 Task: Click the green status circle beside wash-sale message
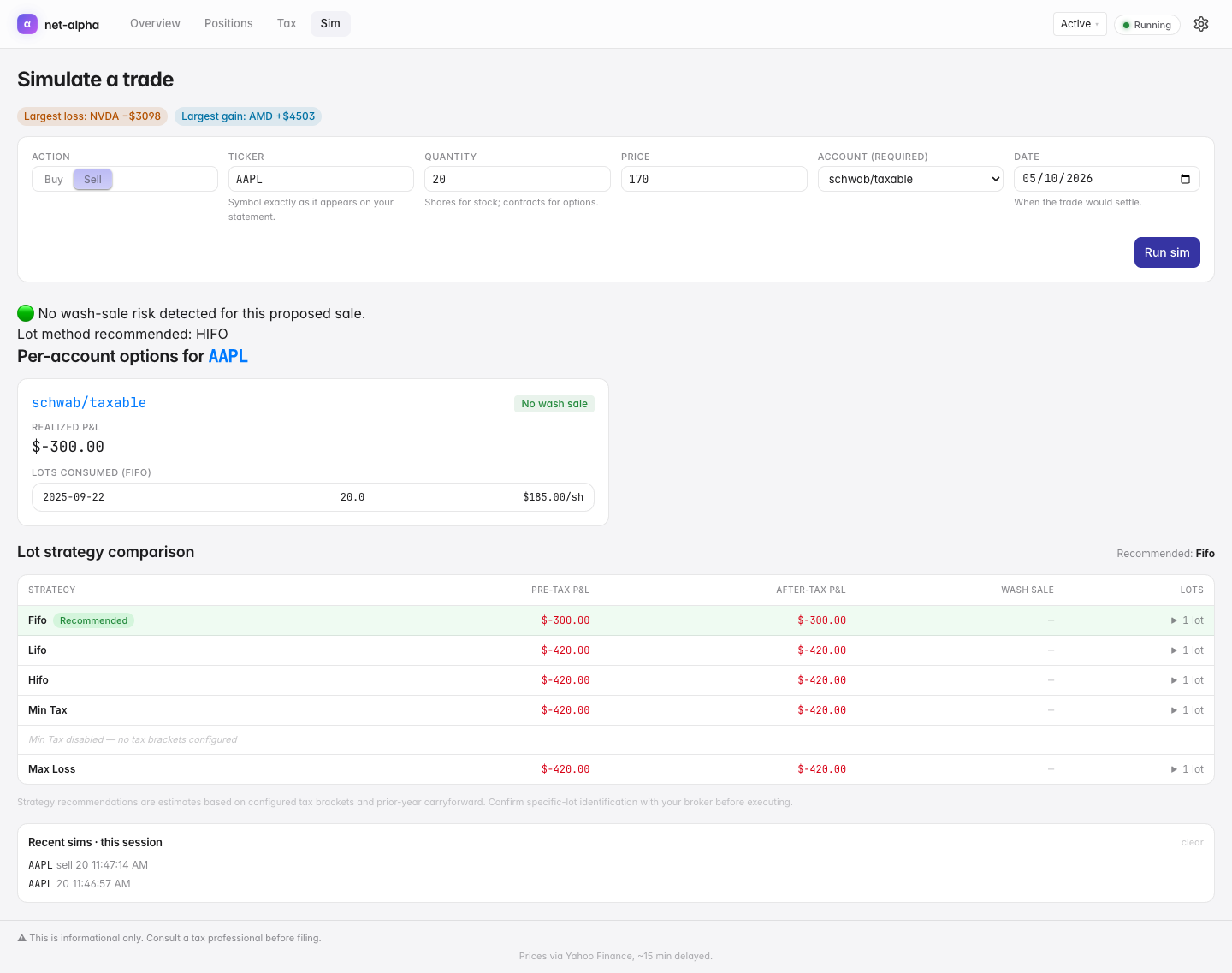coord(26,313)
